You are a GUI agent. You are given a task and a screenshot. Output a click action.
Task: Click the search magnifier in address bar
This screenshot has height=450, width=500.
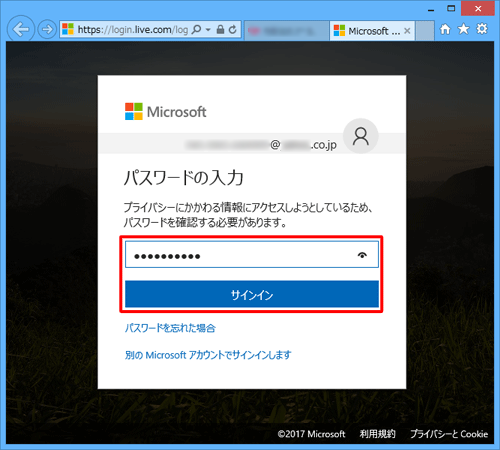click(x=197, y=29)
